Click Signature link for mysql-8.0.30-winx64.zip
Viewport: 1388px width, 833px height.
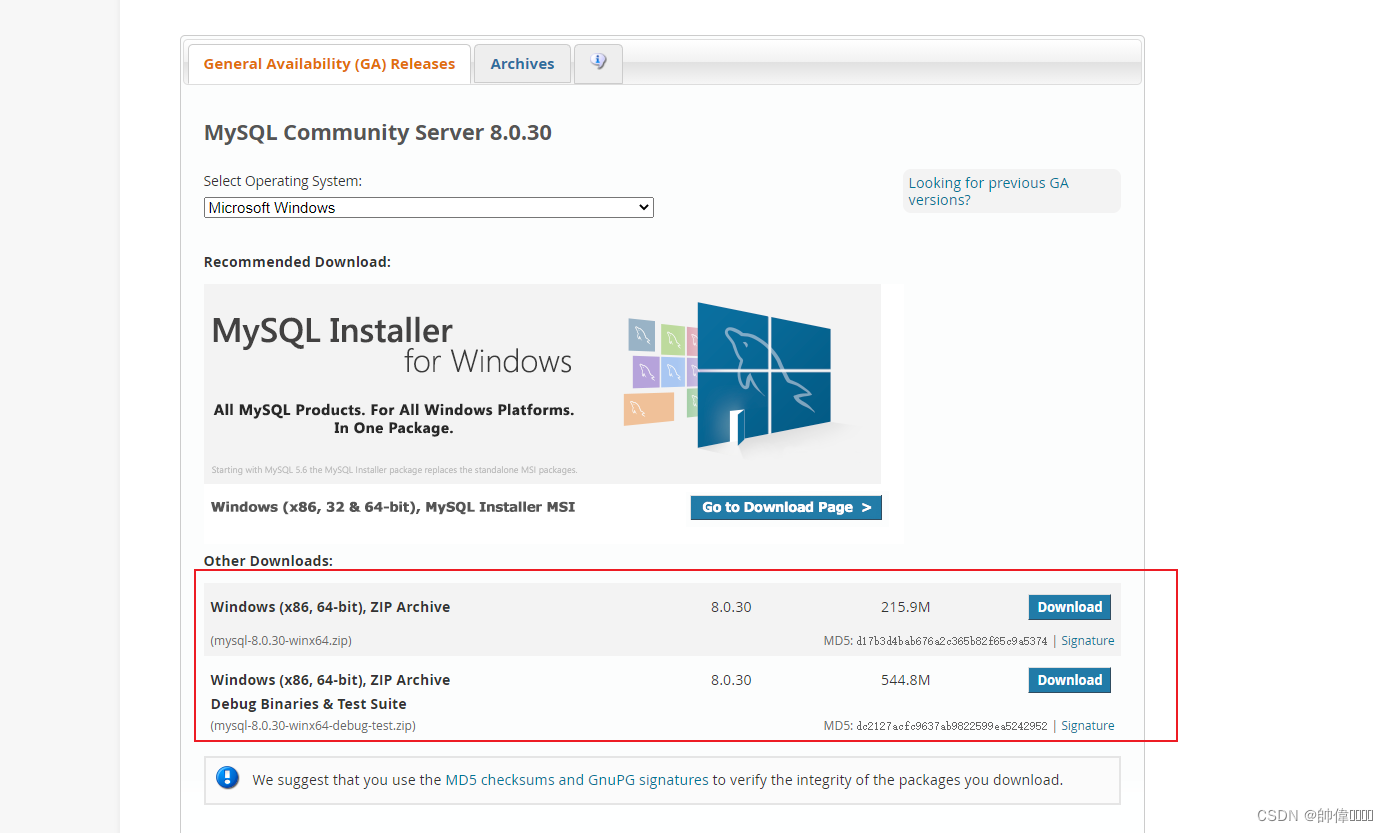tap(1088, 640)
